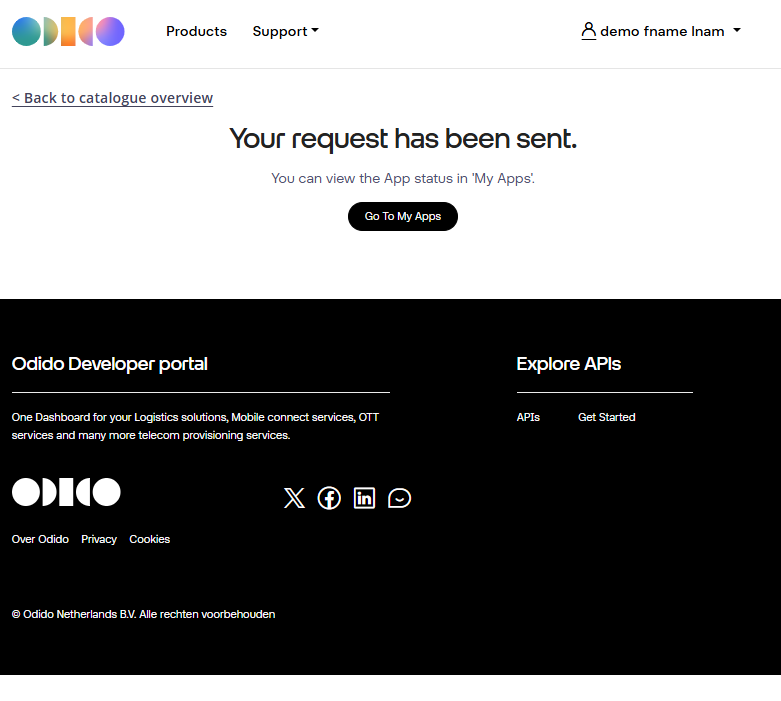The width and height of the screenshot is (781, 701).
Task: Click the smiling chat bubble icon
Action: (x=399, y=498)
